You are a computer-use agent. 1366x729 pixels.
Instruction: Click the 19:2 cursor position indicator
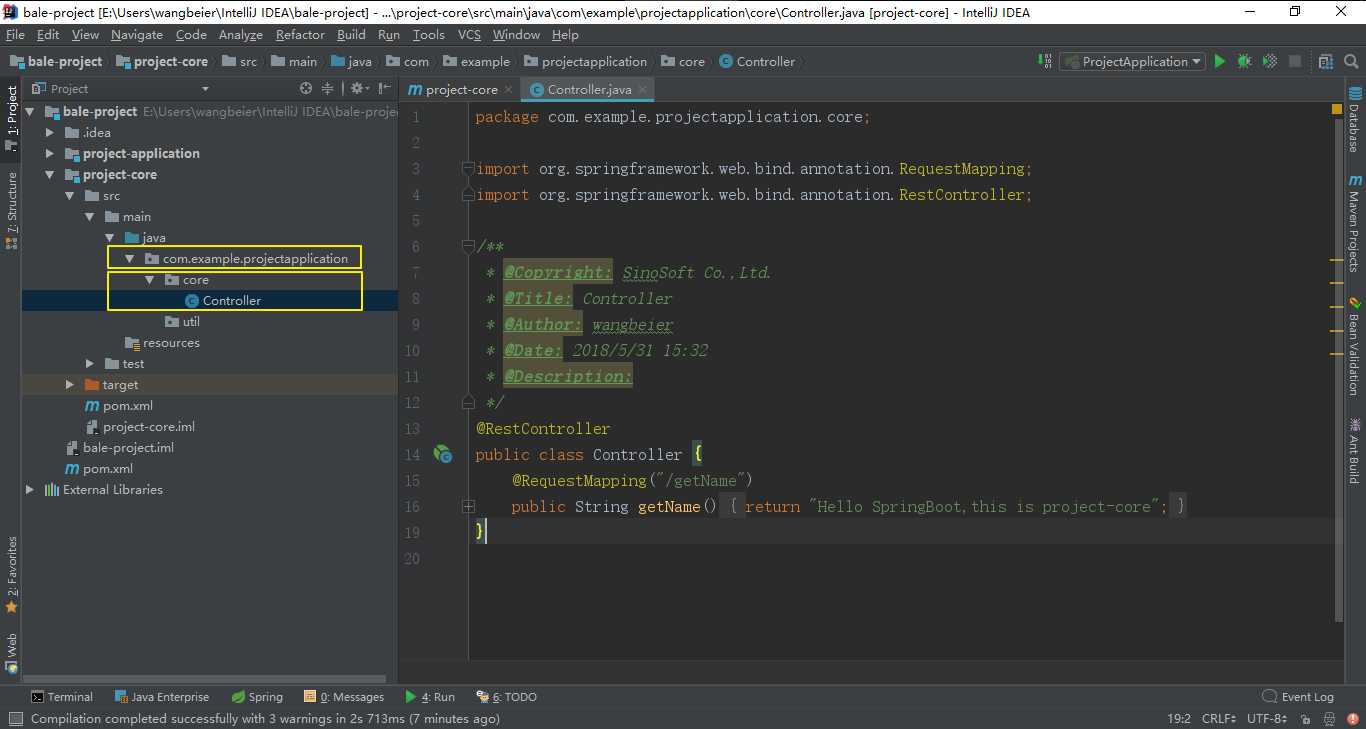(1179, 719)
